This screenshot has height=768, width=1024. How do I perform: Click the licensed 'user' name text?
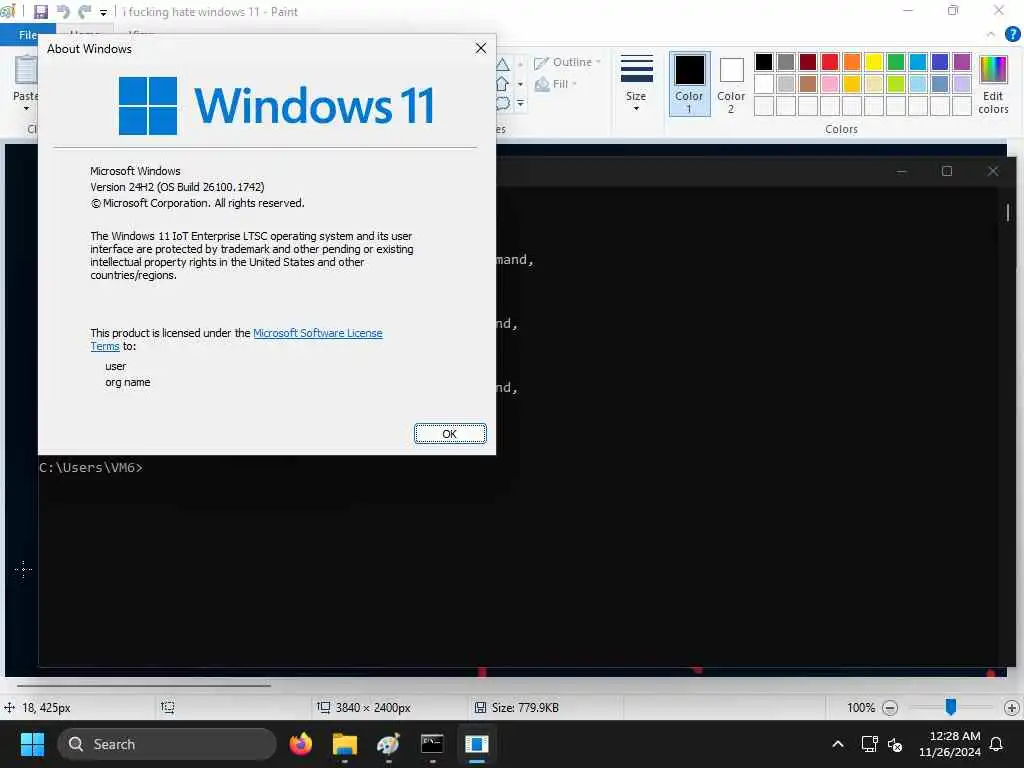[116, 366]
